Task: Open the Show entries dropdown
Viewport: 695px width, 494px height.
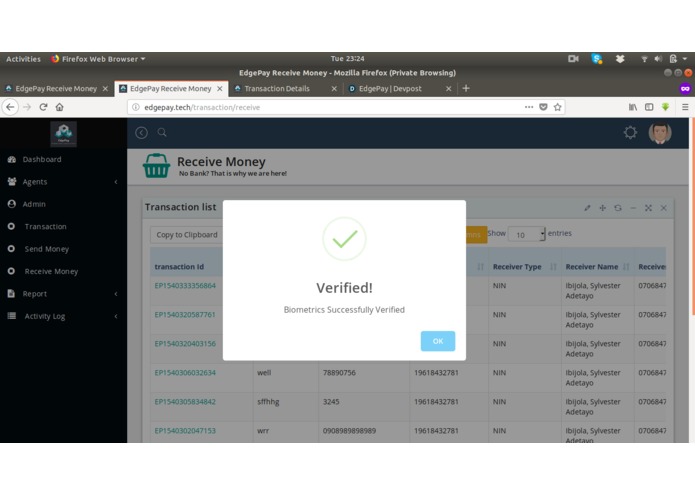Action: point(527,234)
